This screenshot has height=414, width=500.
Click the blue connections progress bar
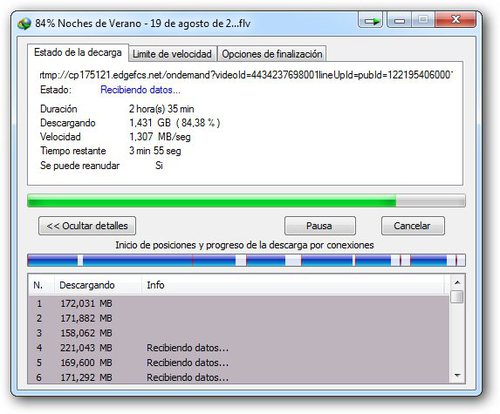(x=246, y=260)
